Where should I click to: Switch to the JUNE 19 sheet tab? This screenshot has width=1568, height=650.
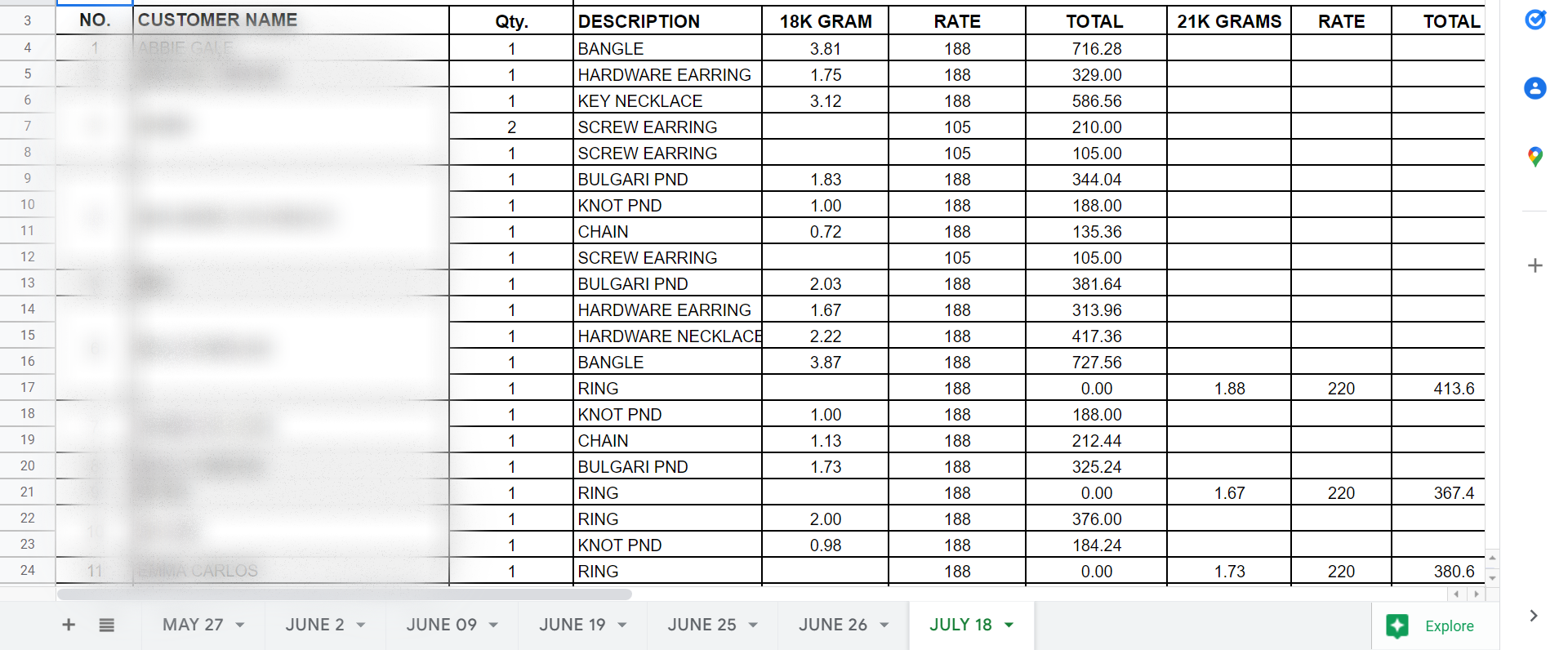pyautogui.click(x=572, y=625)
